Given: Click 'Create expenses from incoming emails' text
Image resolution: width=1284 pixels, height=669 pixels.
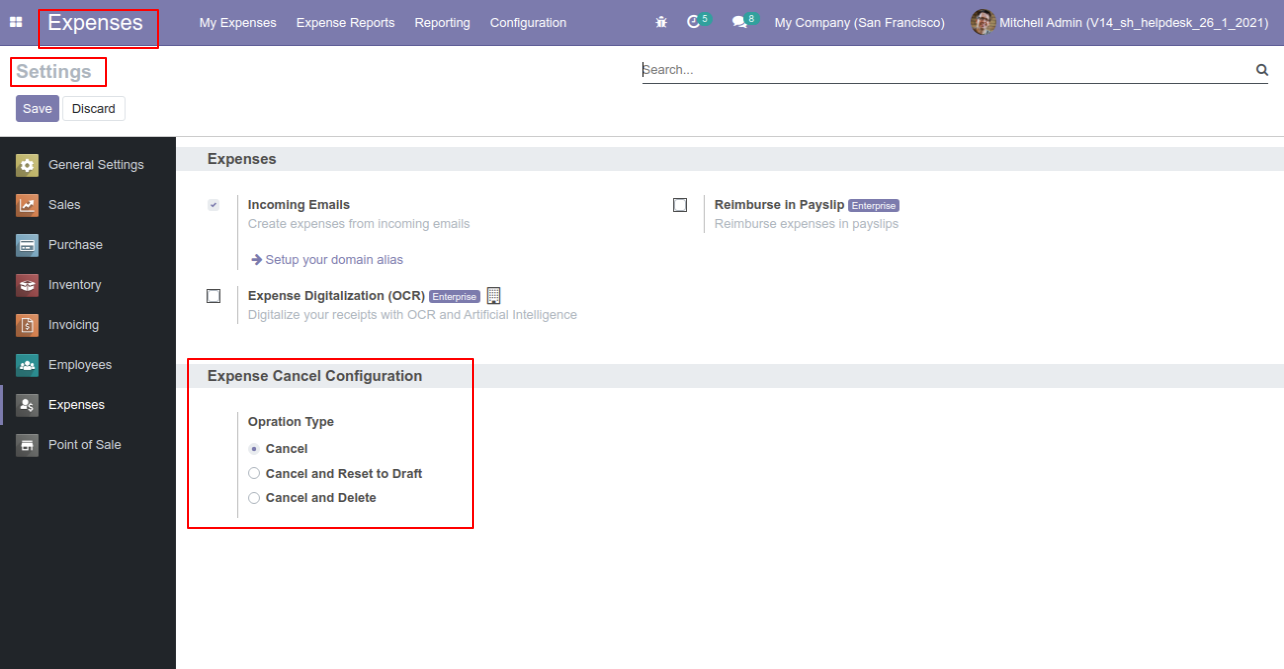Looking at the screenshot, I should pos(359,224).
